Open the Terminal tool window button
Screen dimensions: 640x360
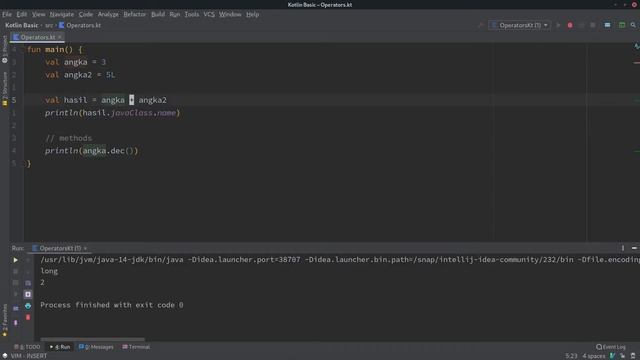(x=136, y=347)
